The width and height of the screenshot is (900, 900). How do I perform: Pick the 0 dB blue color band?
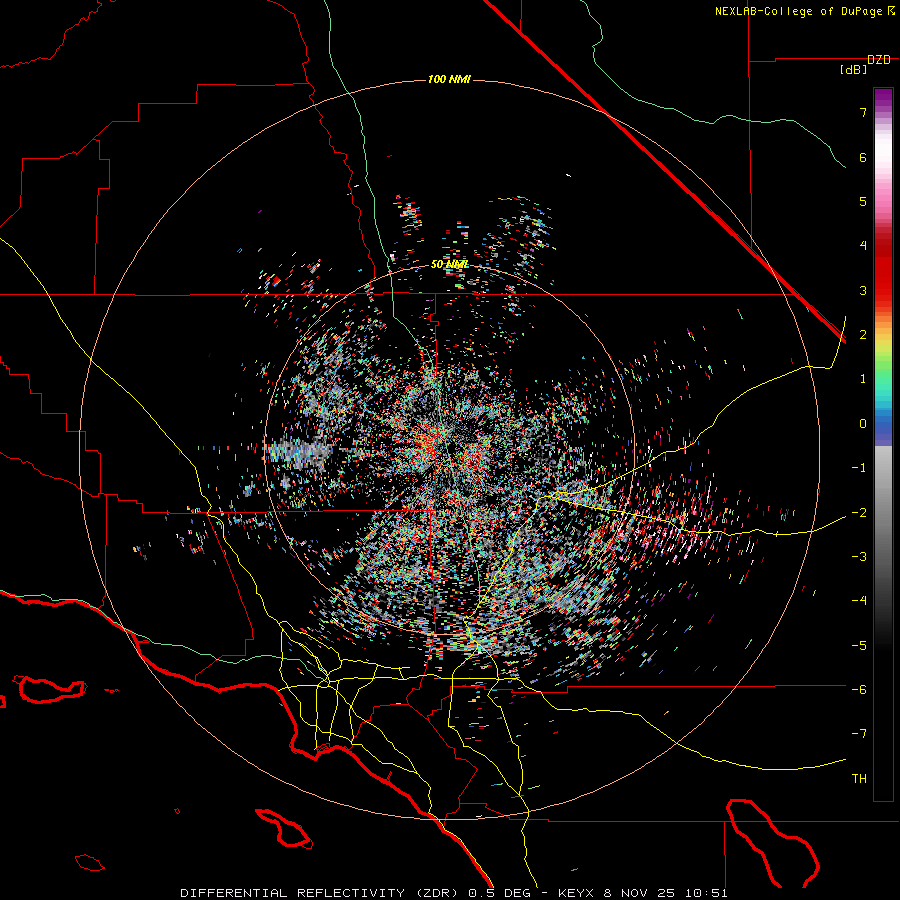[x=883, y=425]
